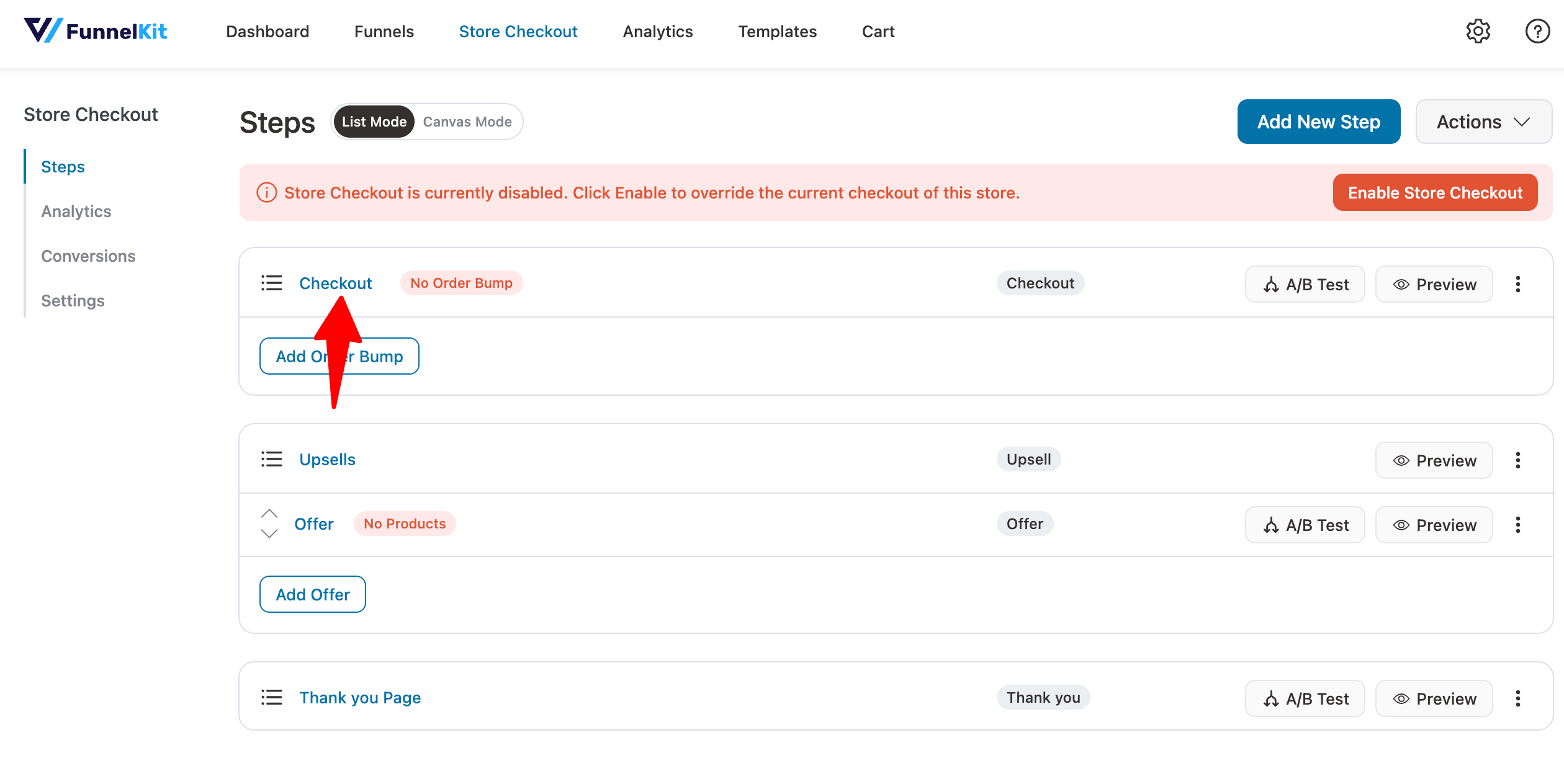Click Enable Store Checkout button

point(1435,193)
